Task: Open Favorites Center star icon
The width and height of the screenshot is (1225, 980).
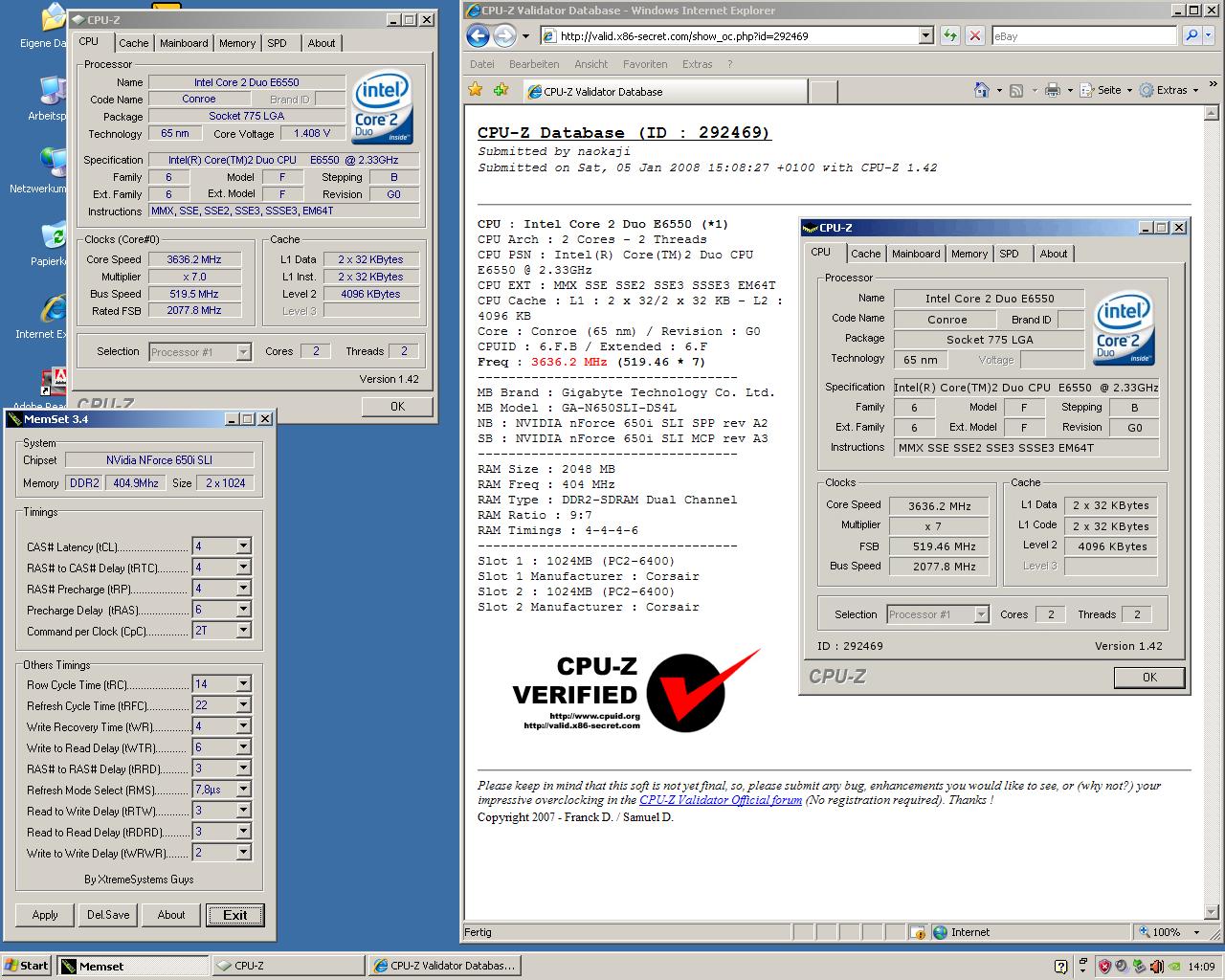Action: point(476,90)
